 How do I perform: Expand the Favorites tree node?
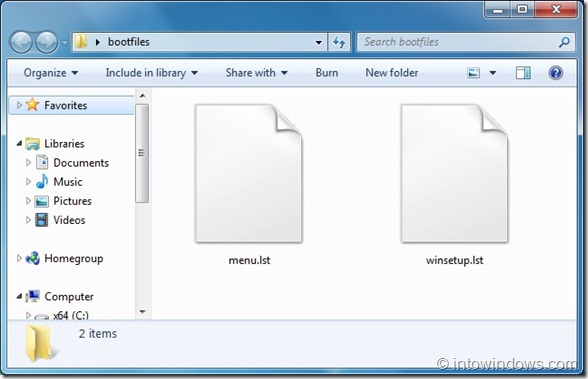coord(19,105)
